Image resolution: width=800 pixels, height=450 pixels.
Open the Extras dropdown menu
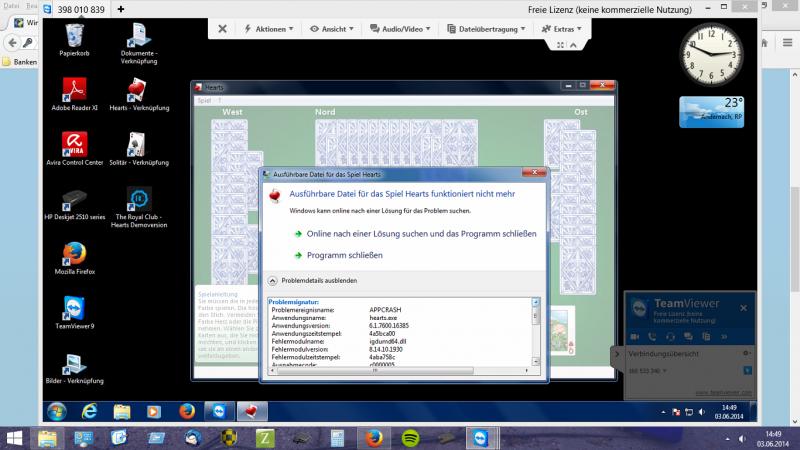[x=562, y=29]
